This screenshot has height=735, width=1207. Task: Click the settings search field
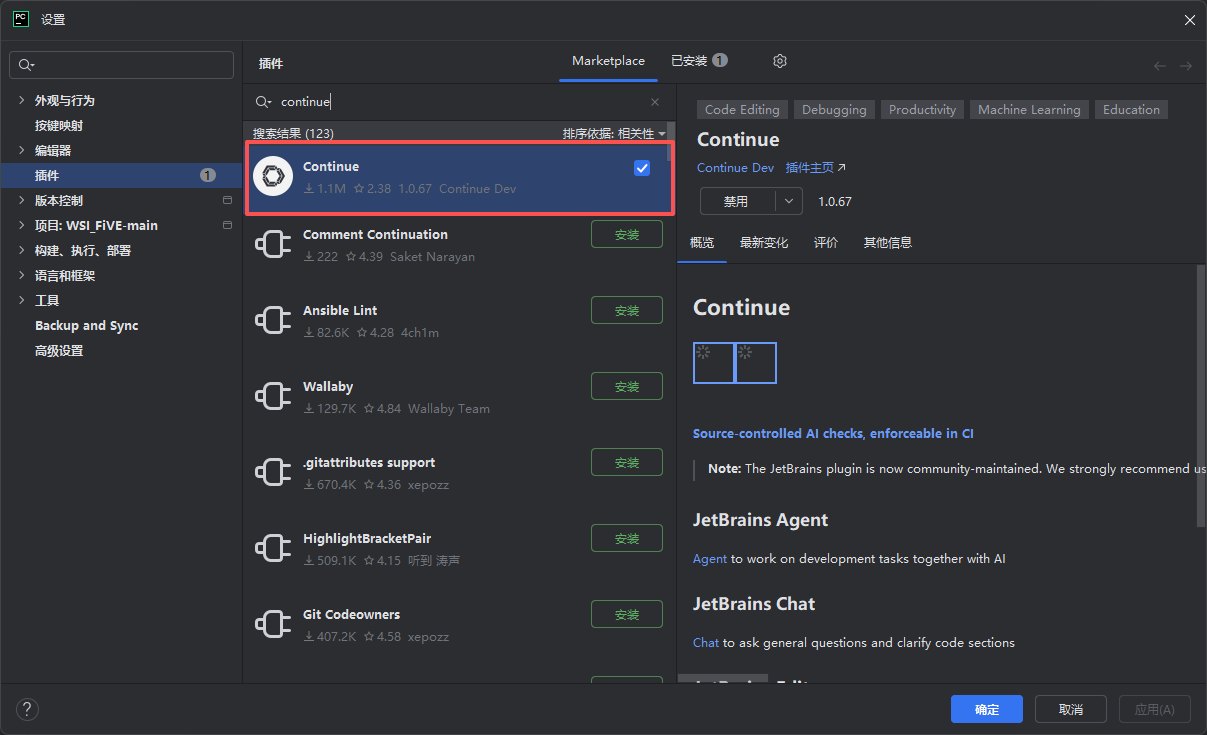coord(121,65)
